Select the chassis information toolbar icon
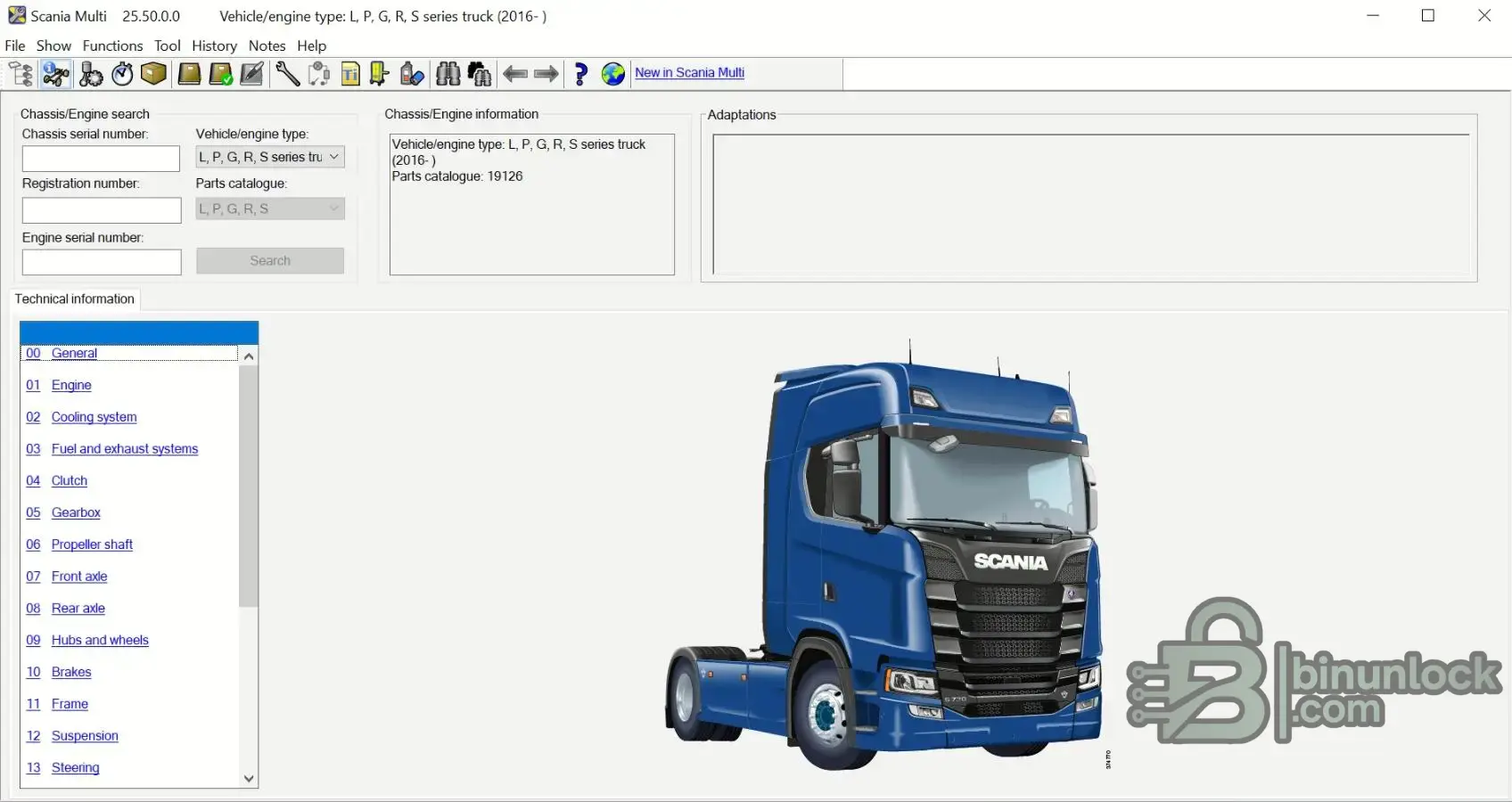This screenshot has height=802, width=1512. 56,74
